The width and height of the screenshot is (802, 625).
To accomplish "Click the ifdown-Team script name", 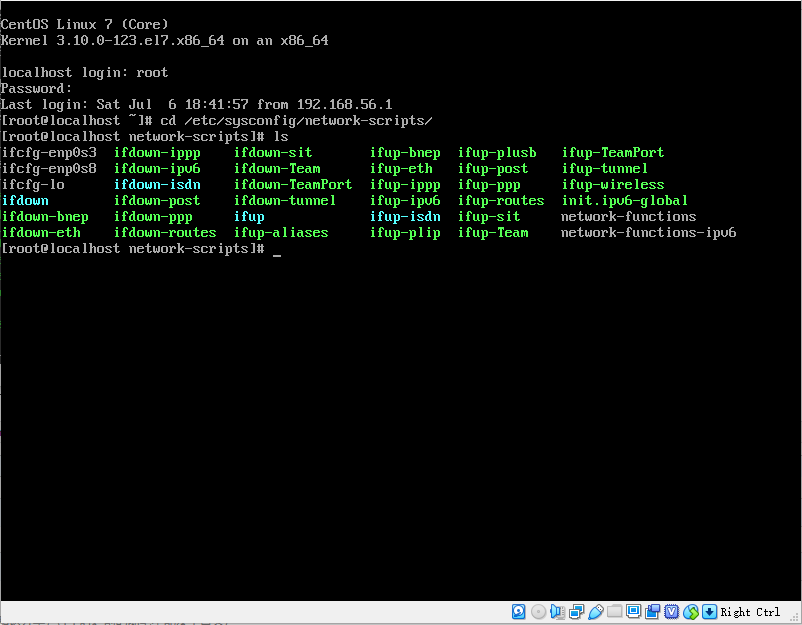I will [x=277, y=169].
